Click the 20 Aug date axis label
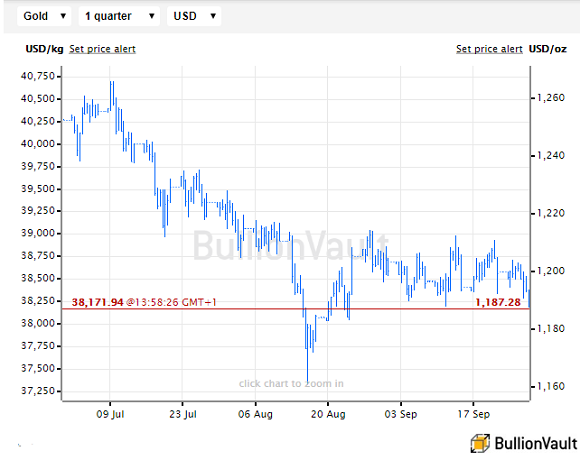Screen dimensions: 580x460 [328, 414]
